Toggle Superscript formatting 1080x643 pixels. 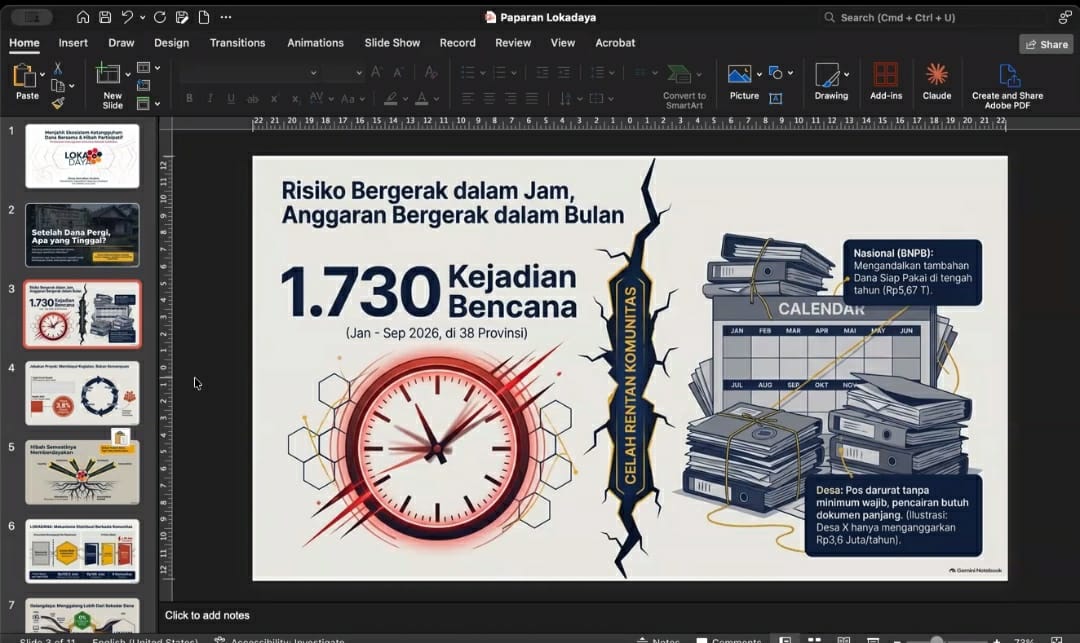(x=274, y=98)
